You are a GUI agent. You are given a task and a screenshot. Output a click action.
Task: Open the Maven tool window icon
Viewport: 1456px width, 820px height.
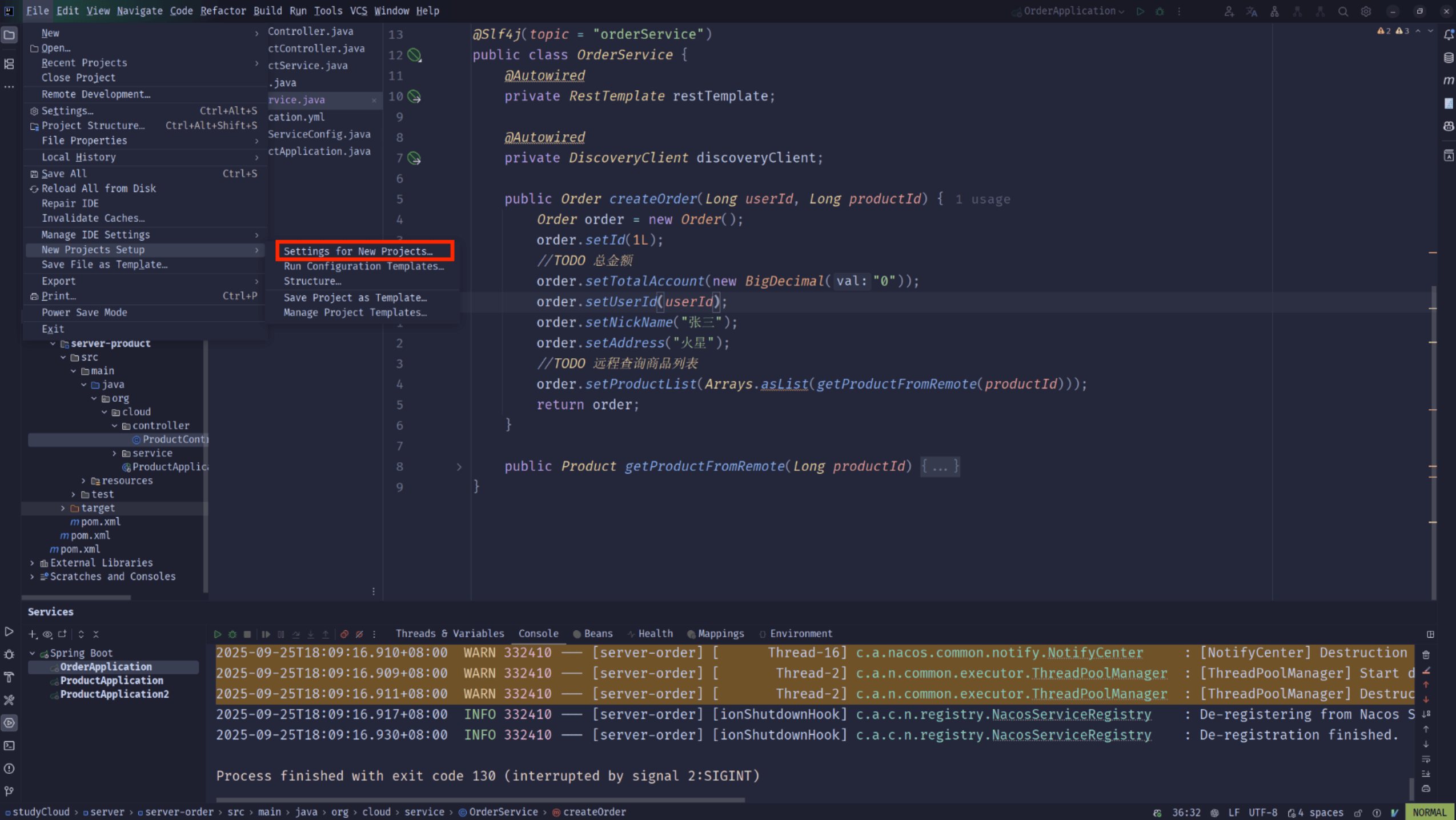coord(1449,81)
